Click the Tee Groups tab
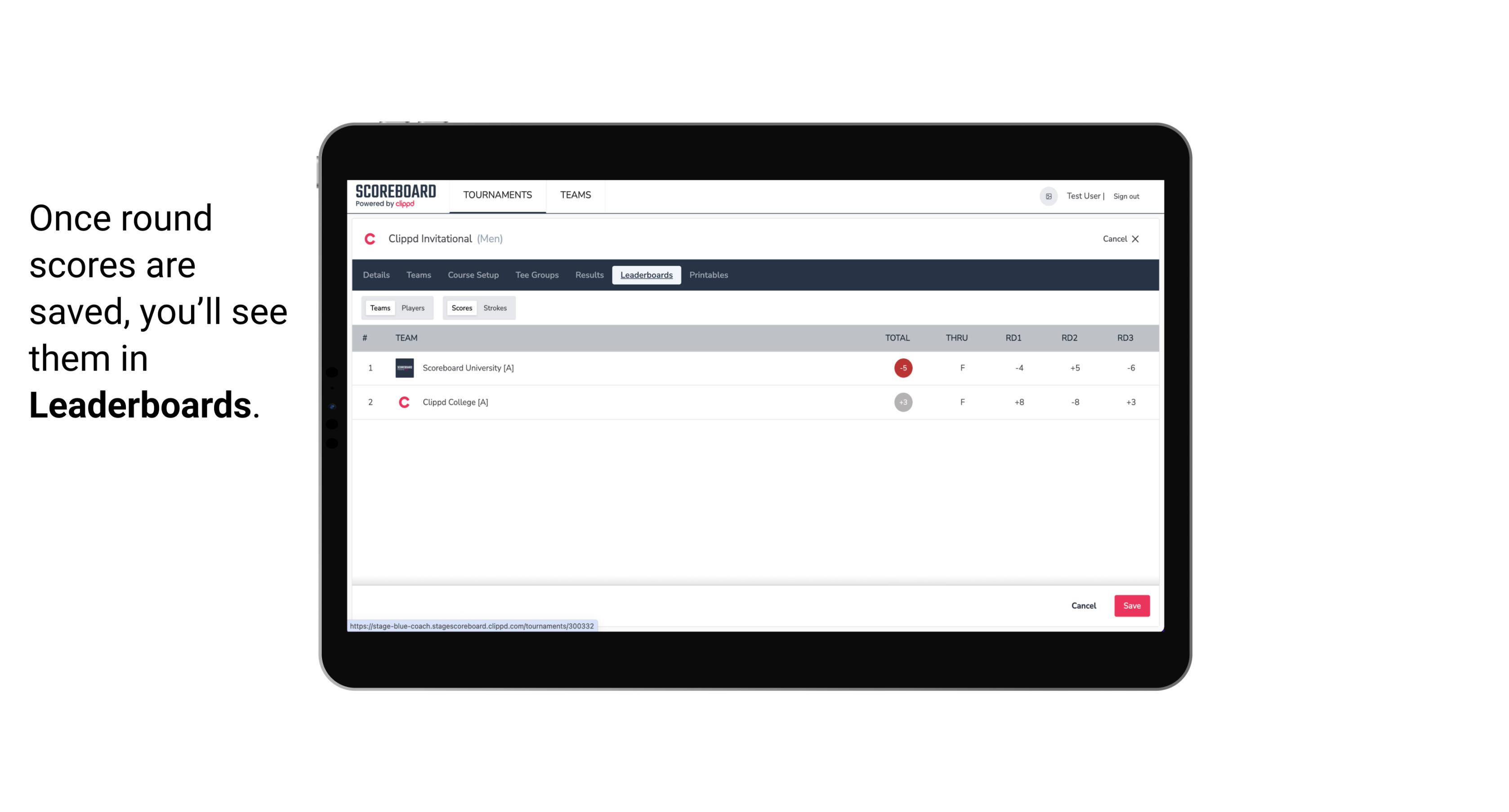Screen dimensions: 1509x812 (x=537, y=275)
